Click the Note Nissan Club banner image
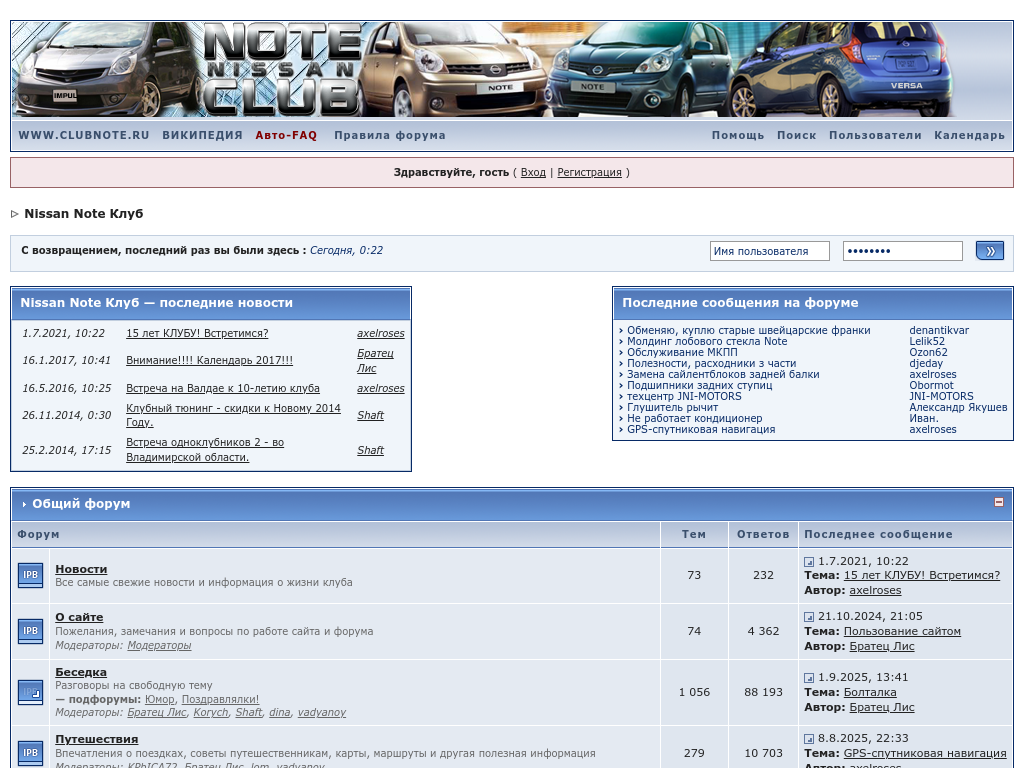1024x768 pixels. click(511, 70)
